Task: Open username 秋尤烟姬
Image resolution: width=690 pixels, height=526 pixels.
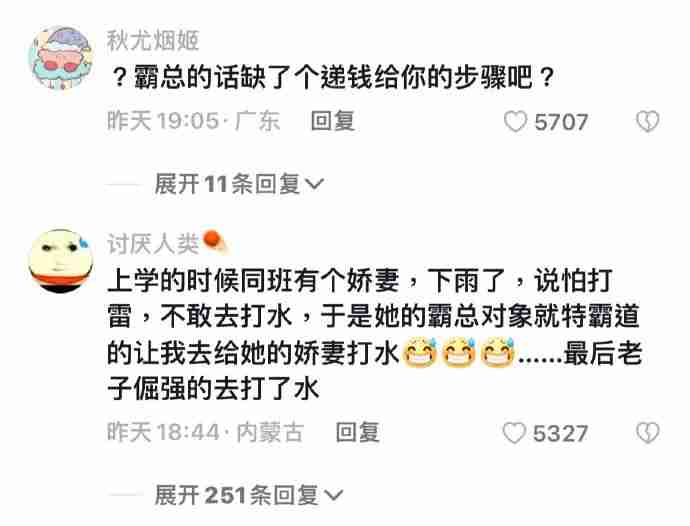Action: tap(153, 41)
